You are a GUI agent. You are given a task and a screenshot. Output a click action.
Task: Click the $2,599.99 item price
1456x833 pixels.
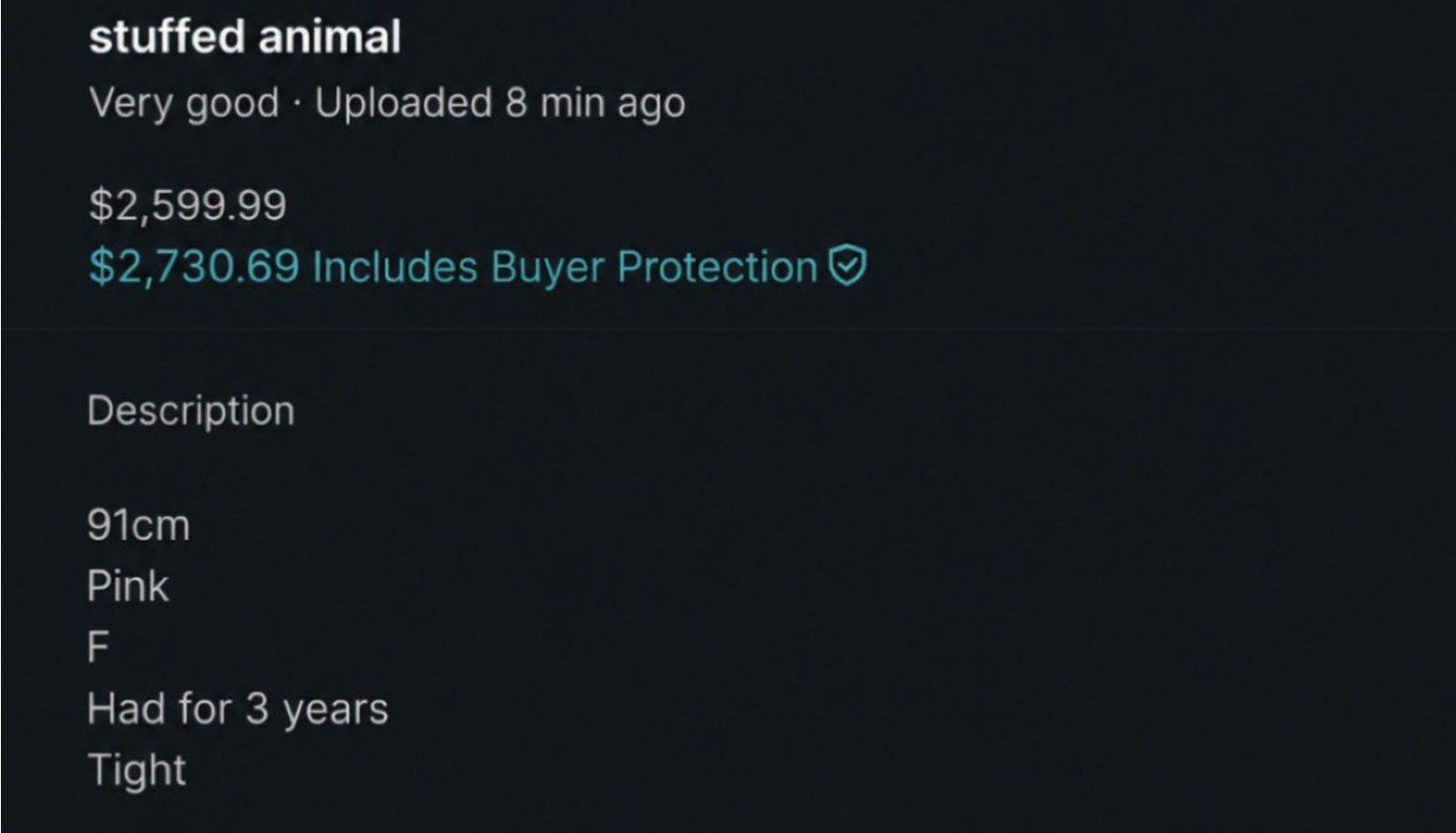[x=188, y=205]
